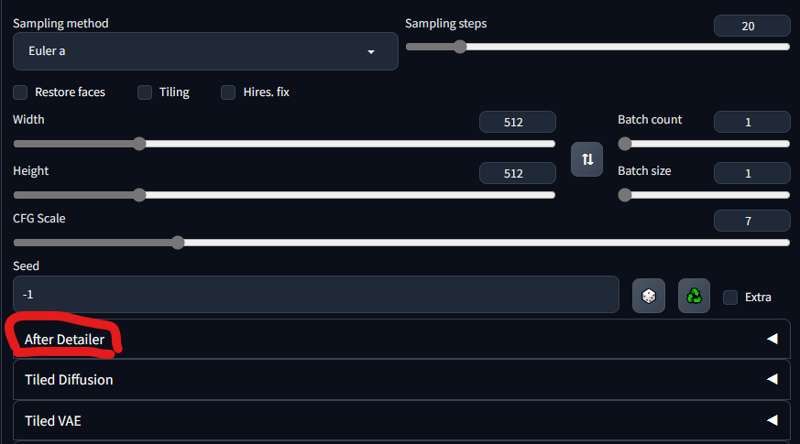Click the Width slider handle
The width and height of the screenshot is (800, 444).
click(139, 144)
